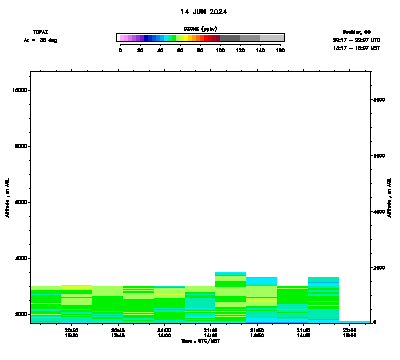Select the Time UTC/MST axis title
This screenshot has height=360, width=400.
[x=200, y=341]
